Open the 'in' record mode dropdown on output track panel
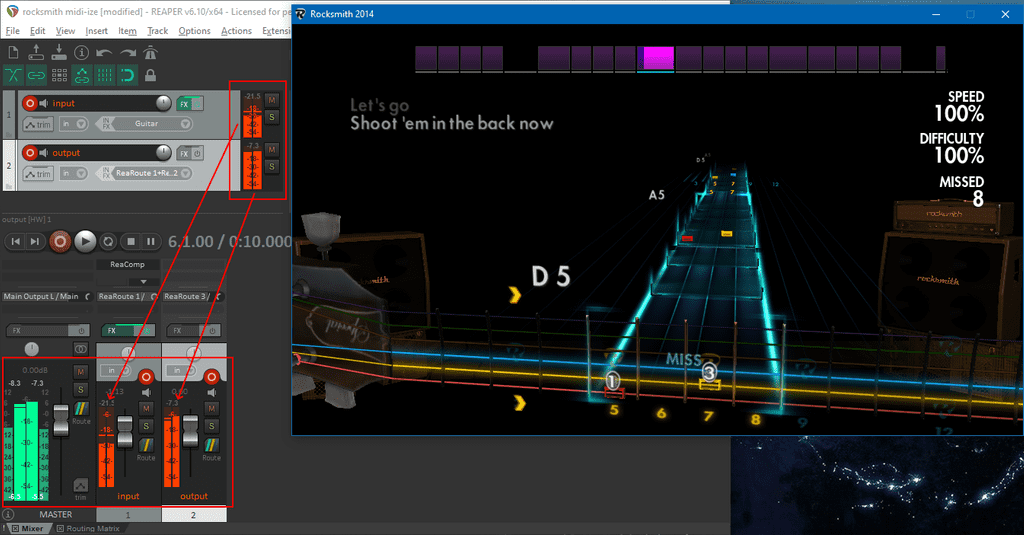This screenshot has height=535, width=1024. 74,173
